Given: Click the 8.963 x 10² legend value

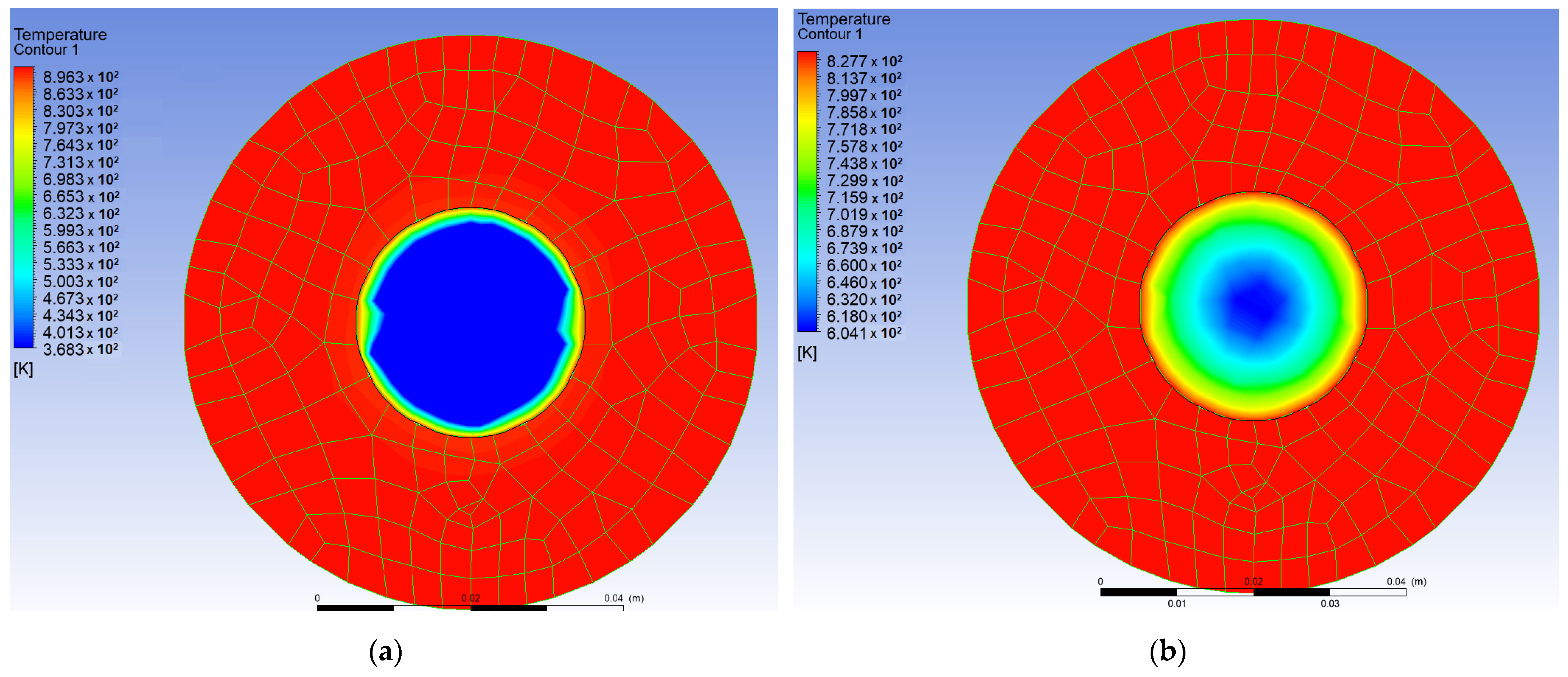Looking at the screenshot, I should pos(80,77).
